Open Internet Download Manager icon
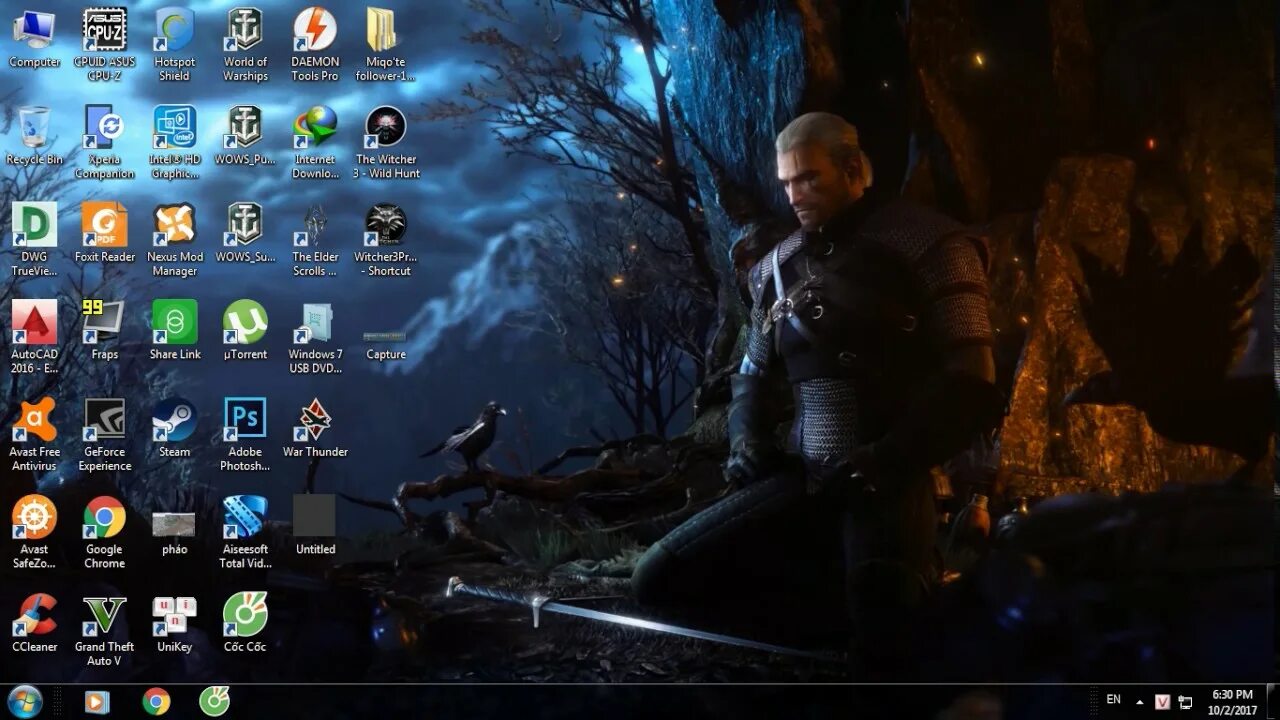The height and width of the screenshot is (720, 1280). [315, 142]
